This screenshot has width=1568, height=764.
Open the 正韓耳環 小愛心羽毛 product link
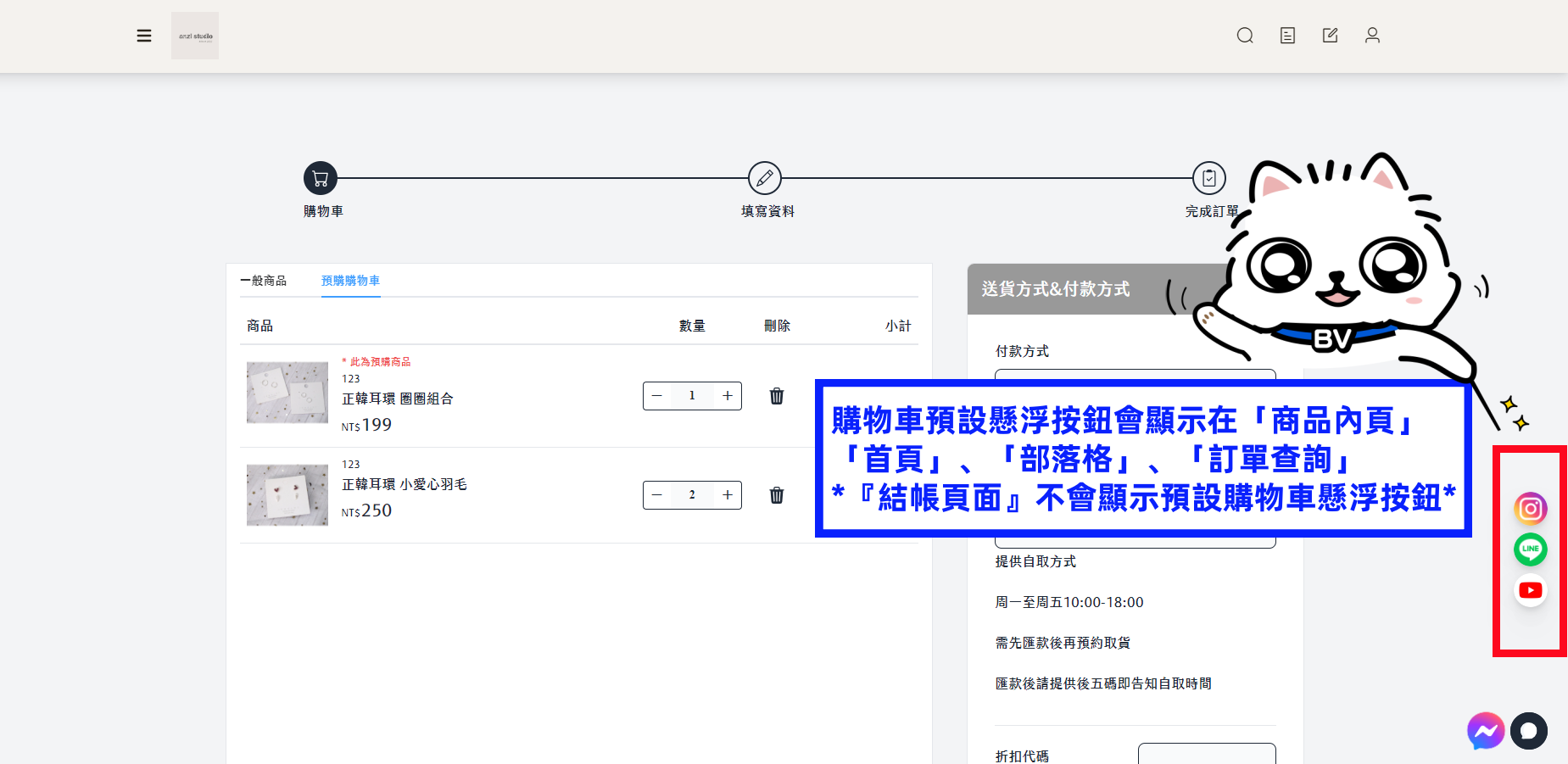click(405, 484)
